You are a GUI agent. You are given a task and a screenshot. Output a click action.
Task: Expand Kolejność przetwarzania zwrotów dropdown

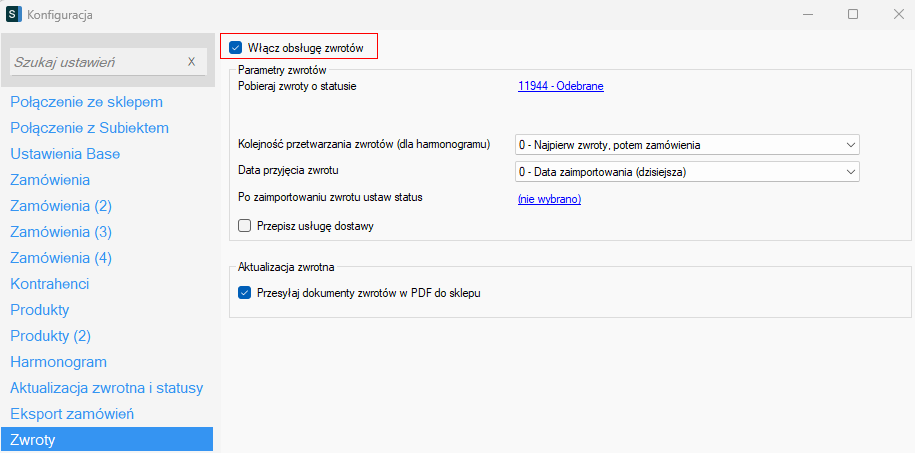pos(687,145)
